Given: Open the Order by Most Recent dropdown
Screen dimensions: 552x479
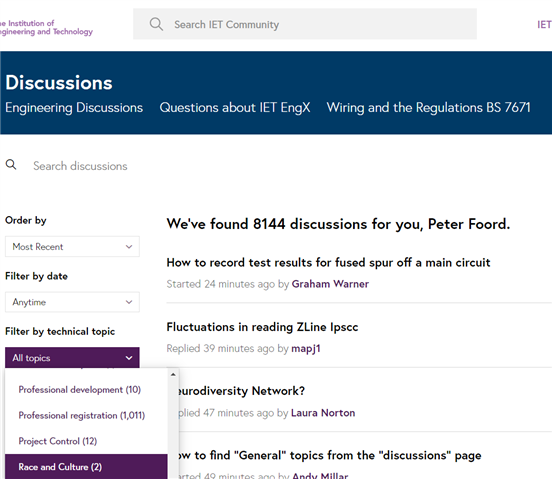Looking at the screenshot, I should coord(72,246).
